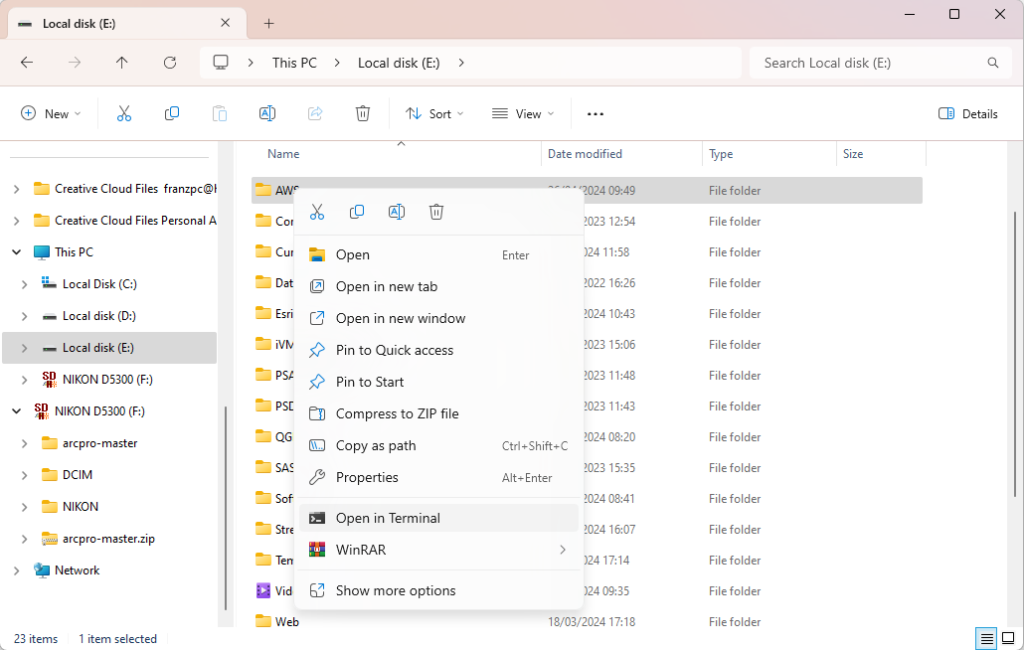This screenshot has width=1024, height=650.
Task: Click the Rename icon in the context menu
Action: point(396,212)
